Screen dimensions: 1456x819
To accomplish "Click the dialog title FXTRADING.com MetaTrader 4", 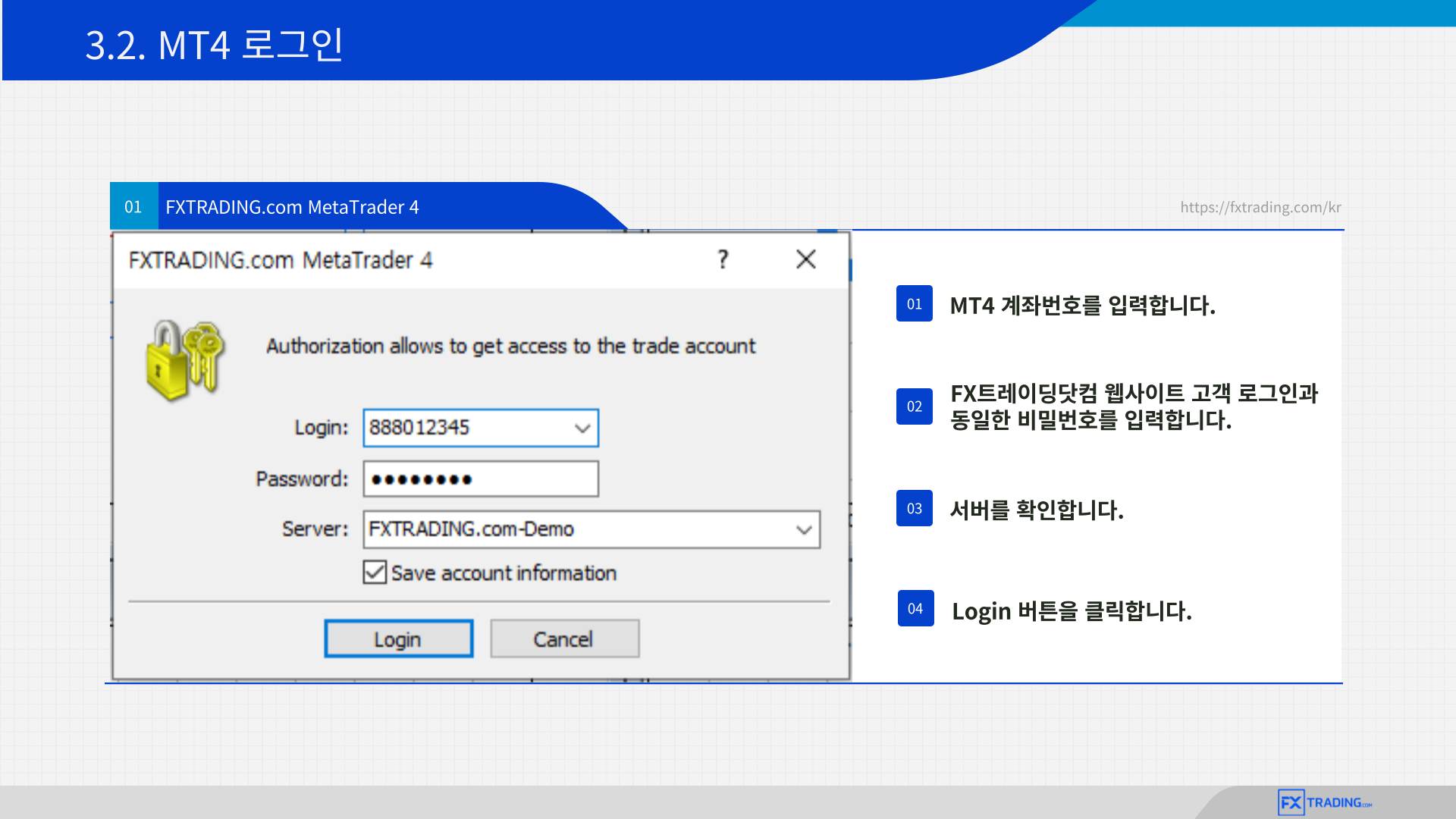I will (281, 260).
